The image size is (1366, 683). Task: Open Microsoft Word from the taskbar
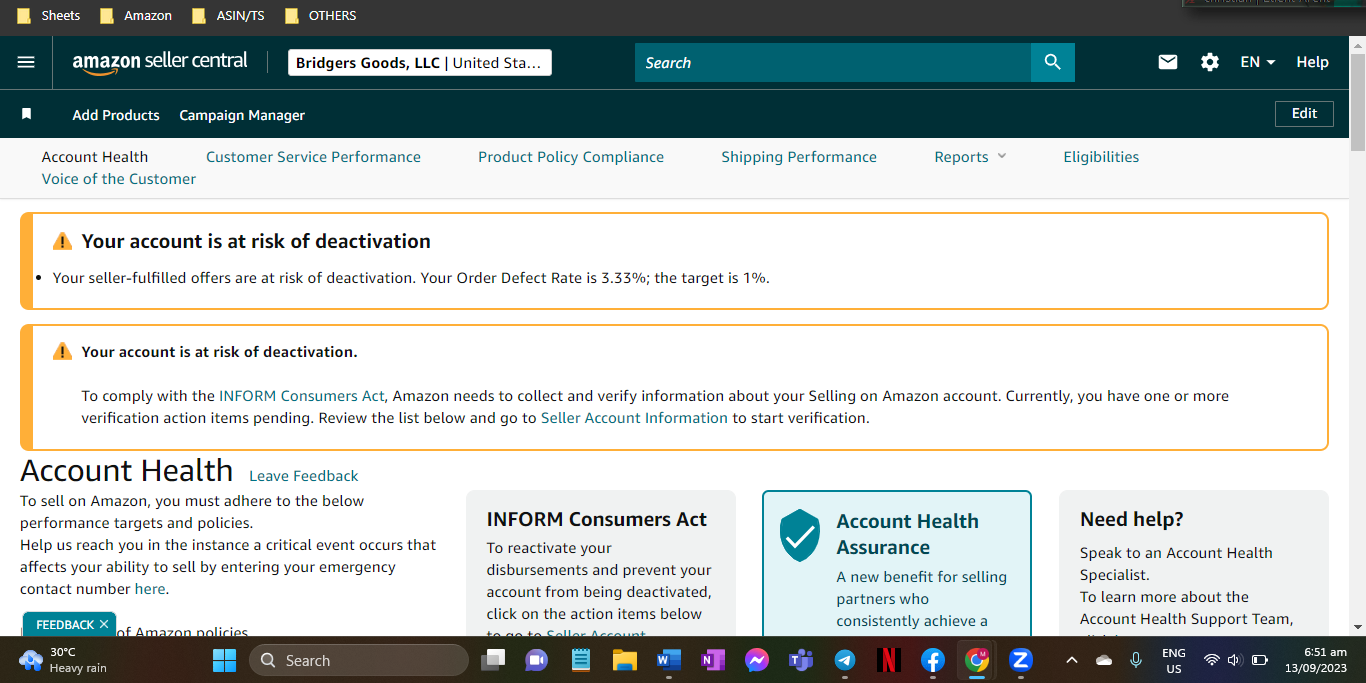pos(669,660)
